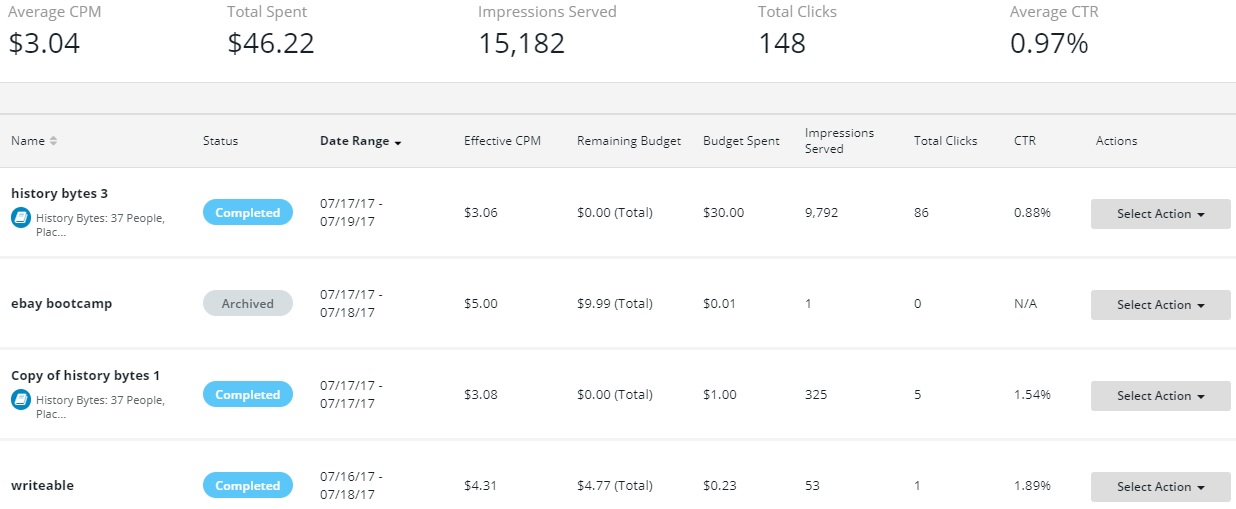Click Completed status badge for writeable

click(248, 486)
